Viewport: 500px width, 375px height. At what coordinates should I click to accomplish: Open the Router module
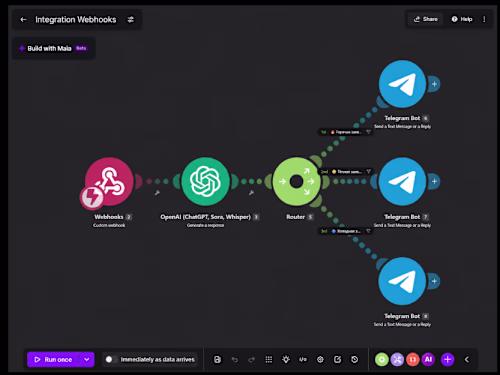pyautogui.click(x=296, y=181)
